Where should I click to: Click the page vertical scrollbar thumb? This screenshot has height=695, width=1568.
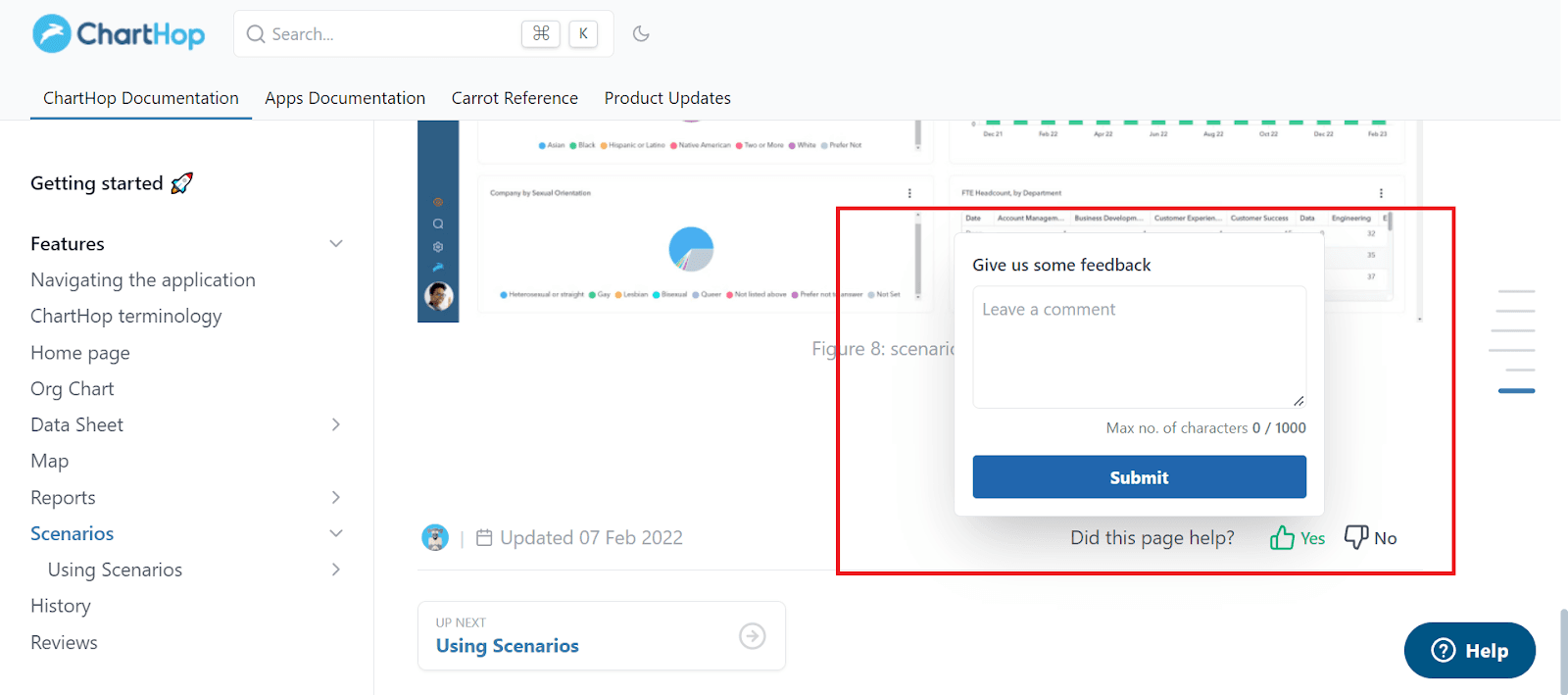click(1563, 652)
